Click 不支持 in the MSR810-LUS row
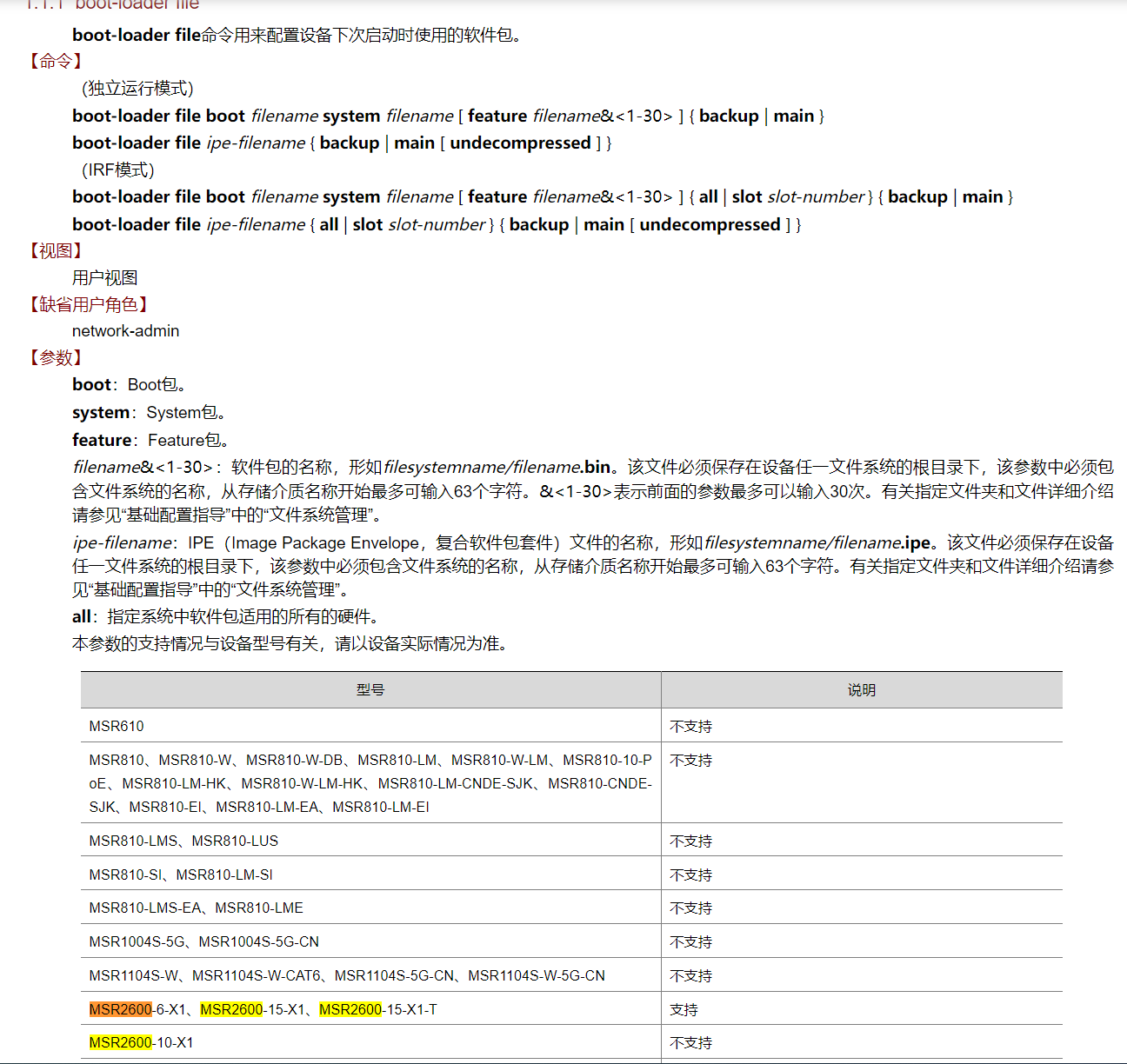The width and height of the screenshot is (1127, 1064). click(x=691, y=841)
